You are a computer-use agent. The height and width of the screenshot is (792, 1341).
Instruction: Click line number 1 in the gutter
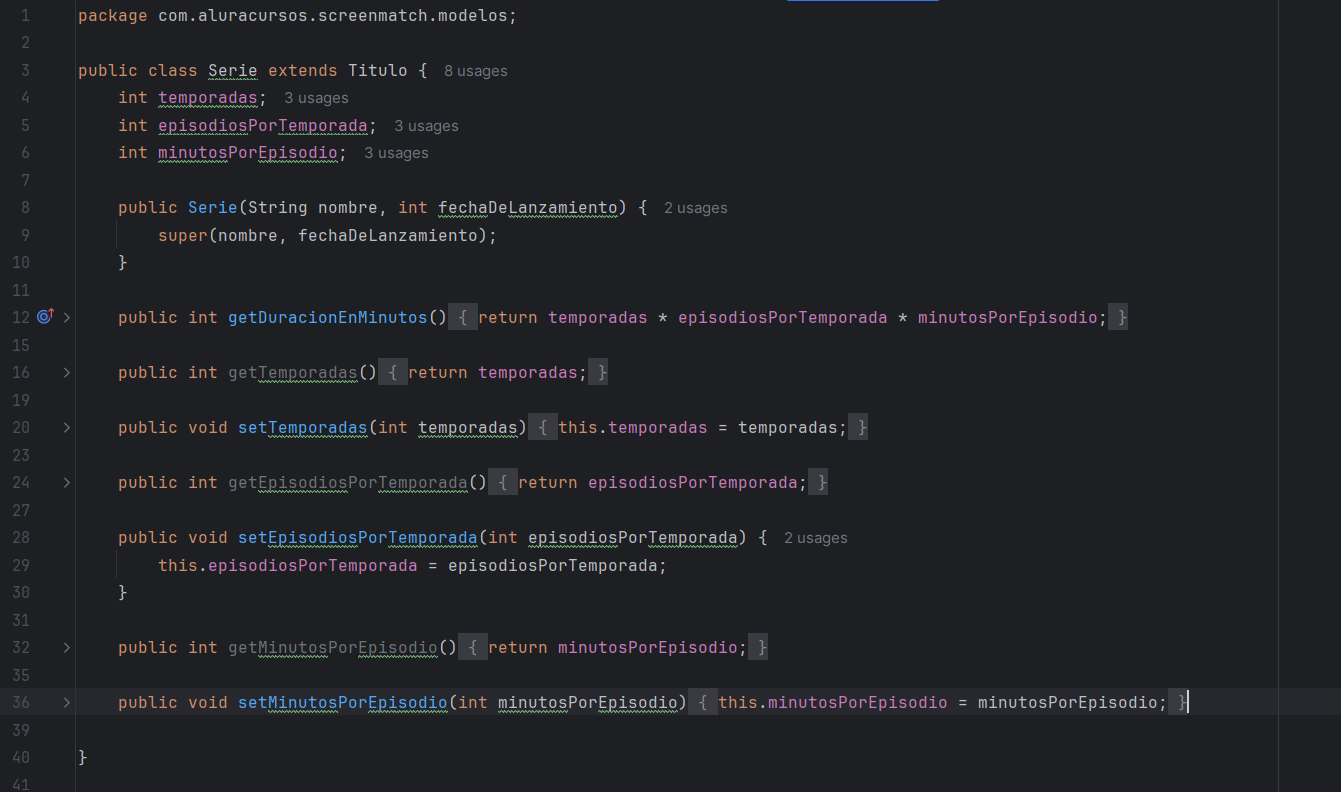(25, 16)
